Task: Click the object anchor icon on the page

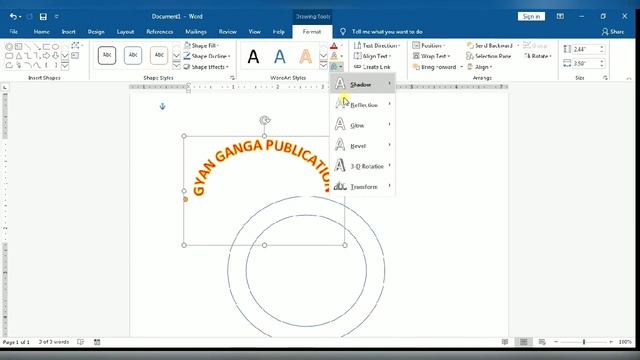Action: coord(162,106)
